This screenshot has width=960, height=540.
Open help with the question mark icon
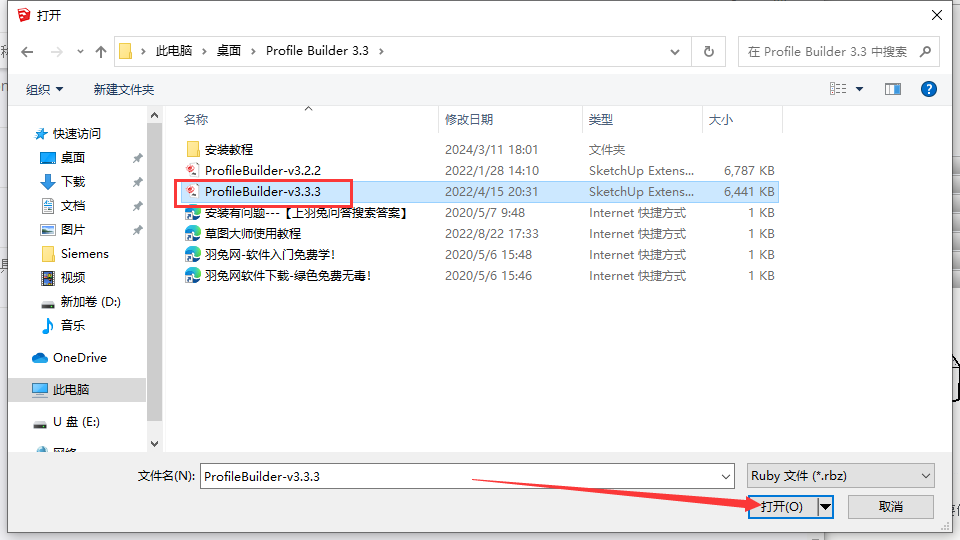click(928, 89)
